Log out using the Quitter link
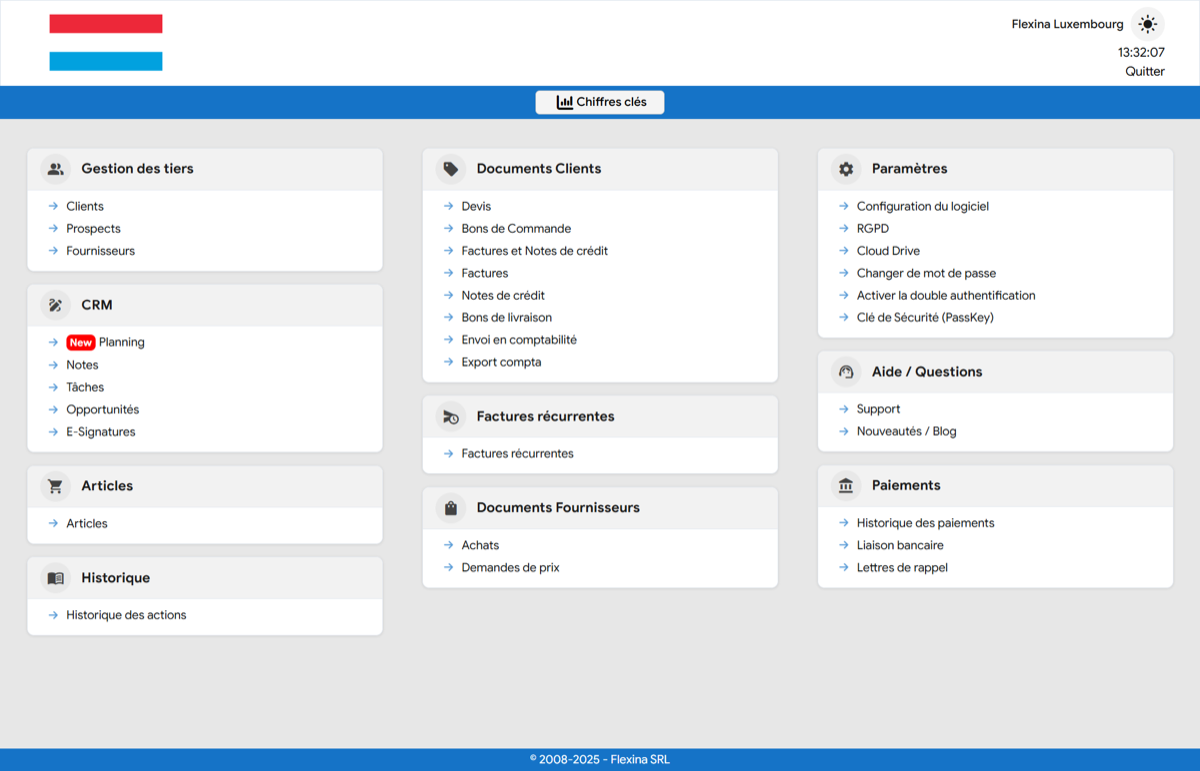1200x771 pixels. coord(1145,71)
